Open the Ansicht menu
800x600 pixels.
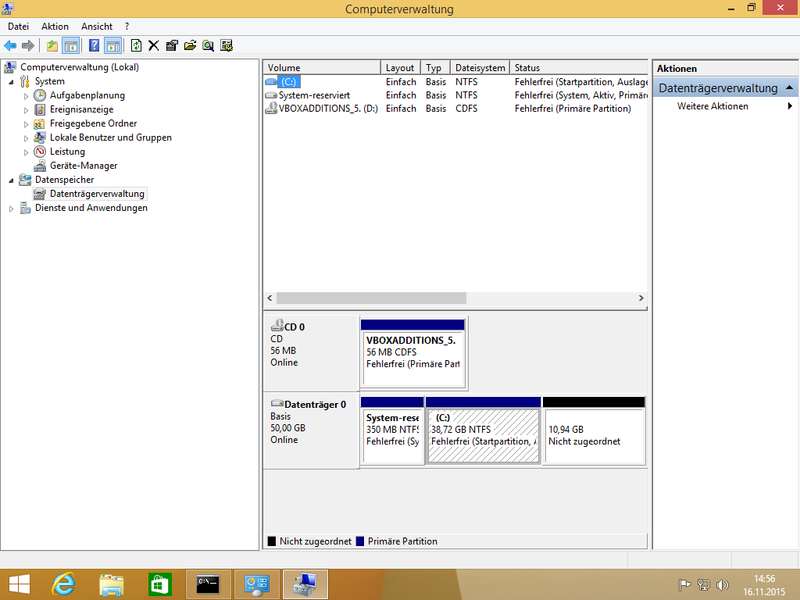96,27
